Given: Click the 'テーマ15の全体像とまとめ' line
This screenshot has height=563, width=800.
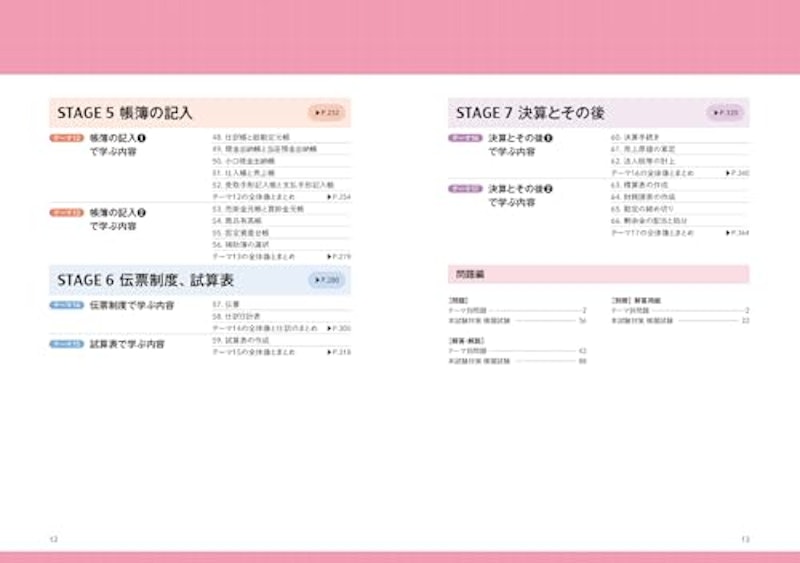Looking at the screenshot, I should (281, 352).
